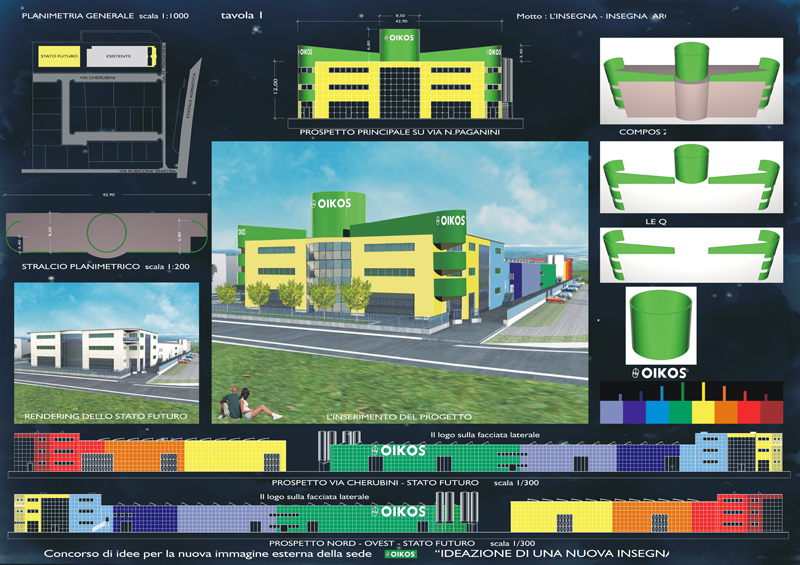
Task: Click the 'PROSPETTO PRINCIPALE SU VIA N.PAGANINI' caption
Action: (x=399, y=132)
